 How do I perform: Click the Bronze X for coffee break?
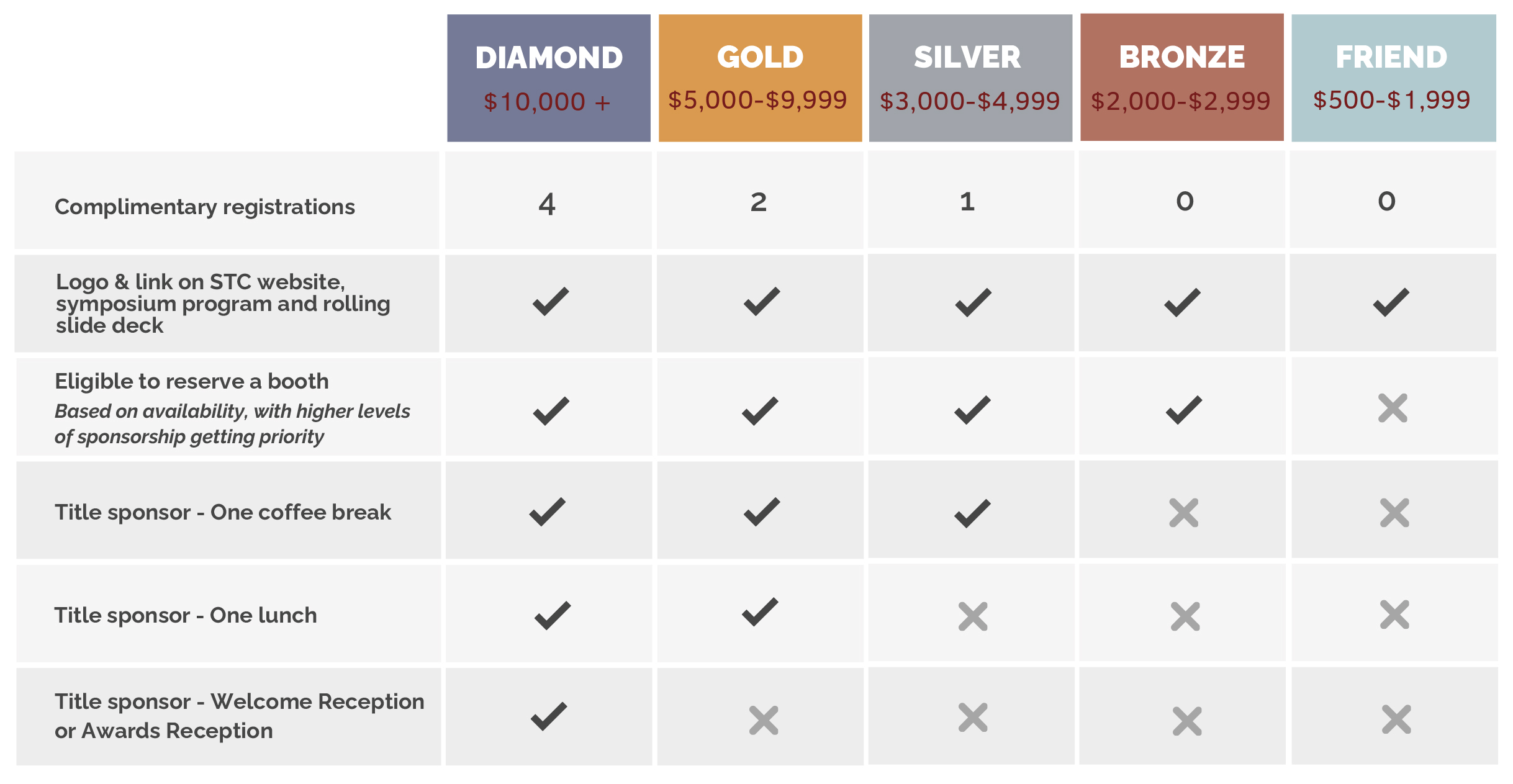click(1184, 513)
